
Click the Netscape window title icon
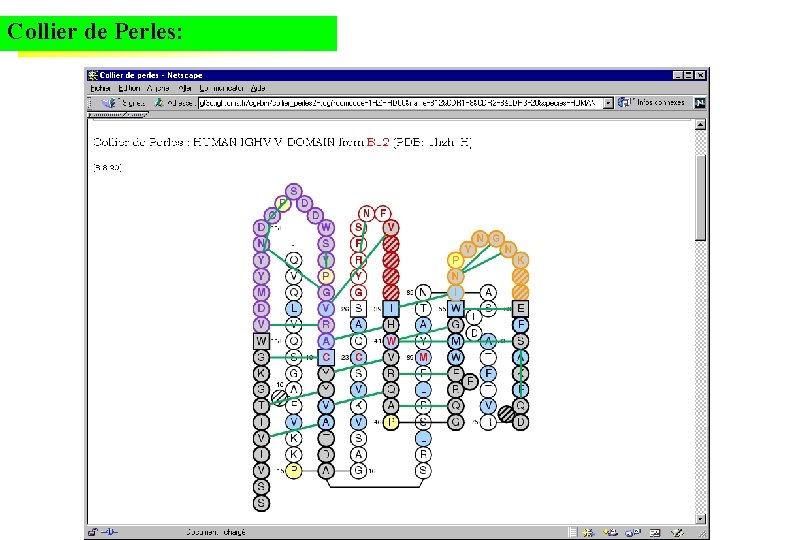tap(93, 75)
